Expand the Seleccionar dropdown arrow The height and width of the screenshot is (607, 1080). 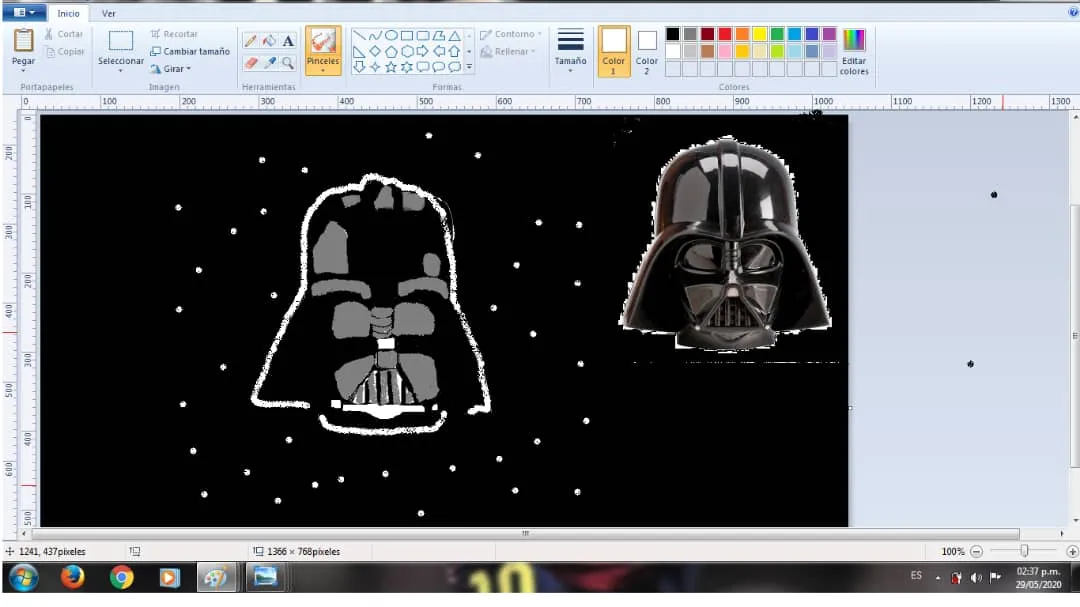click(x=121, y=70)
